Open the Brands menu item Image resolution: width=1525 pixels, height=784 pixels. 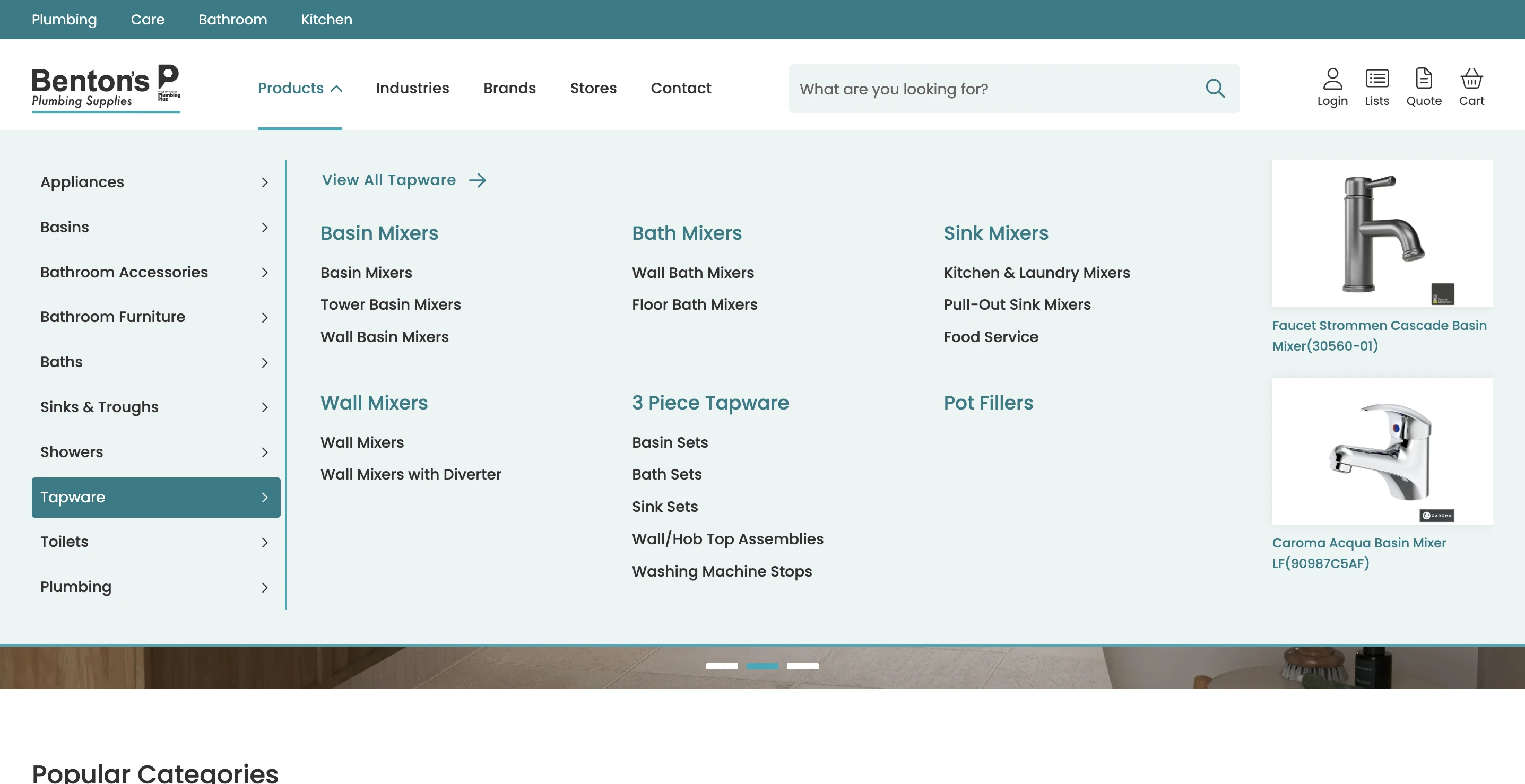pos(509,88)
